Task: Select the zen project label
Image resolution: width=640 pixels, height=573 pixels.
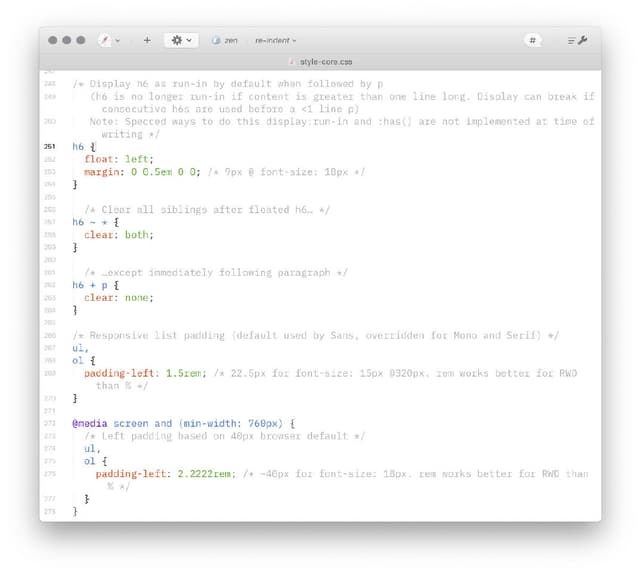Action: [231, 40]
